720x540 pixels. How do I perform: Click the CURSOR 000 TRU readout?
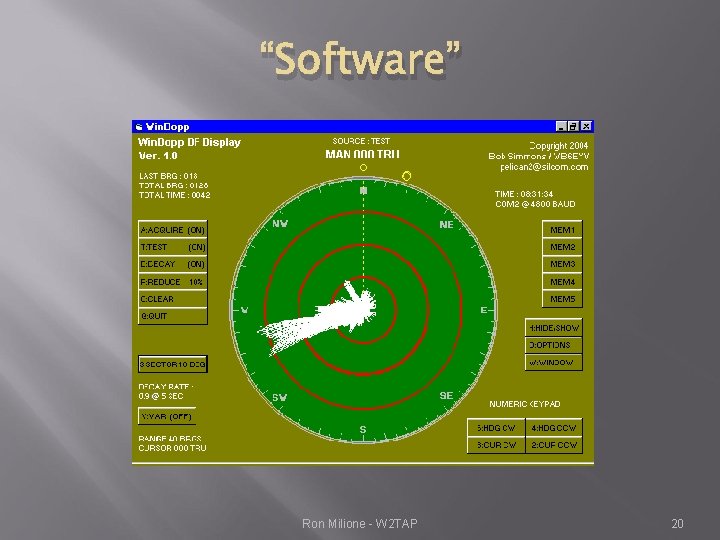172,448
